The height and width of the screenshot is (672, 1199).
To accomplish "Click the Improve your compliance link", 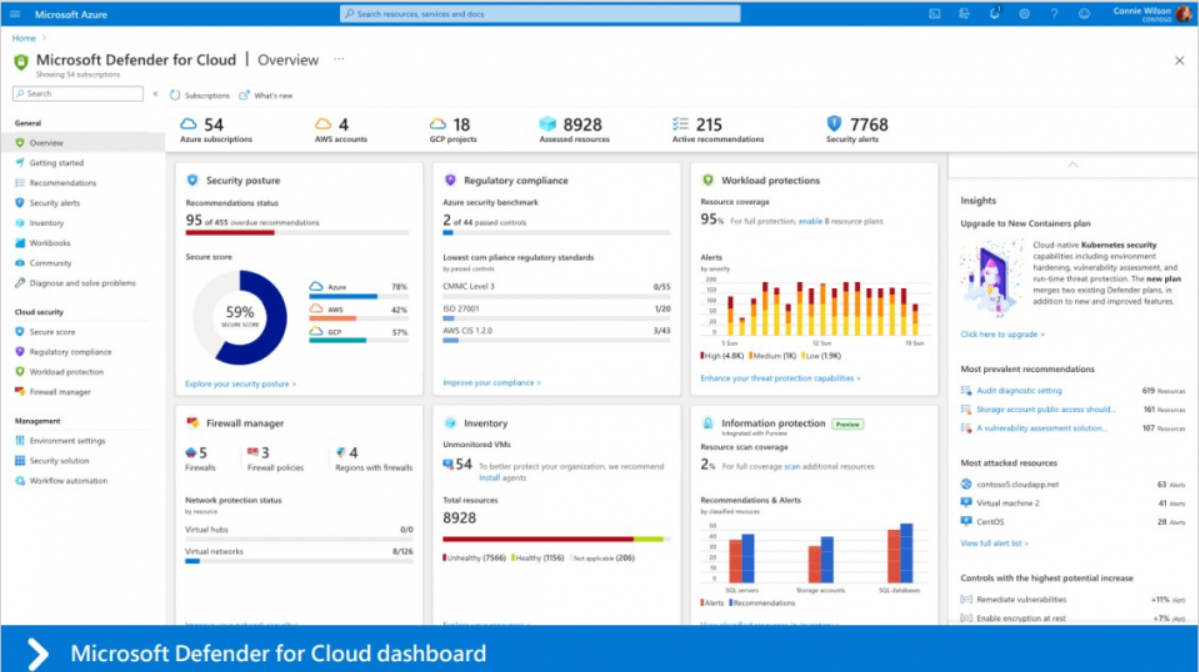I will point(492,383).
